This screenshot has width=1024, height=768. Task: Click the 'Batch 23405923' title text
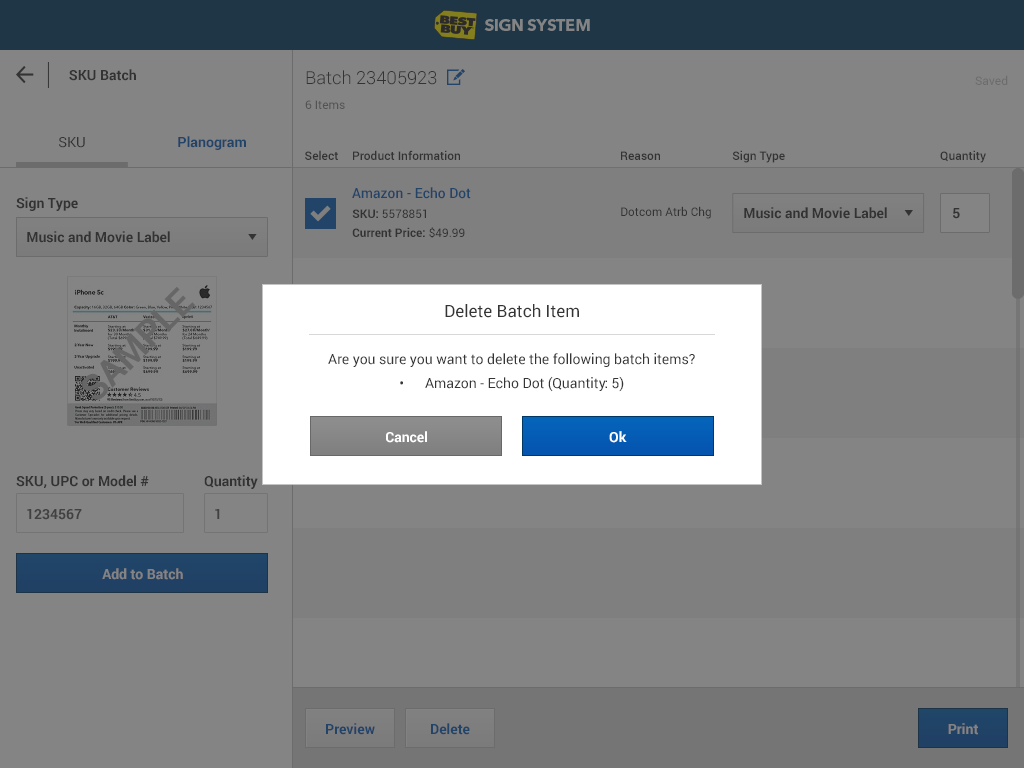[x=371, y=78]
